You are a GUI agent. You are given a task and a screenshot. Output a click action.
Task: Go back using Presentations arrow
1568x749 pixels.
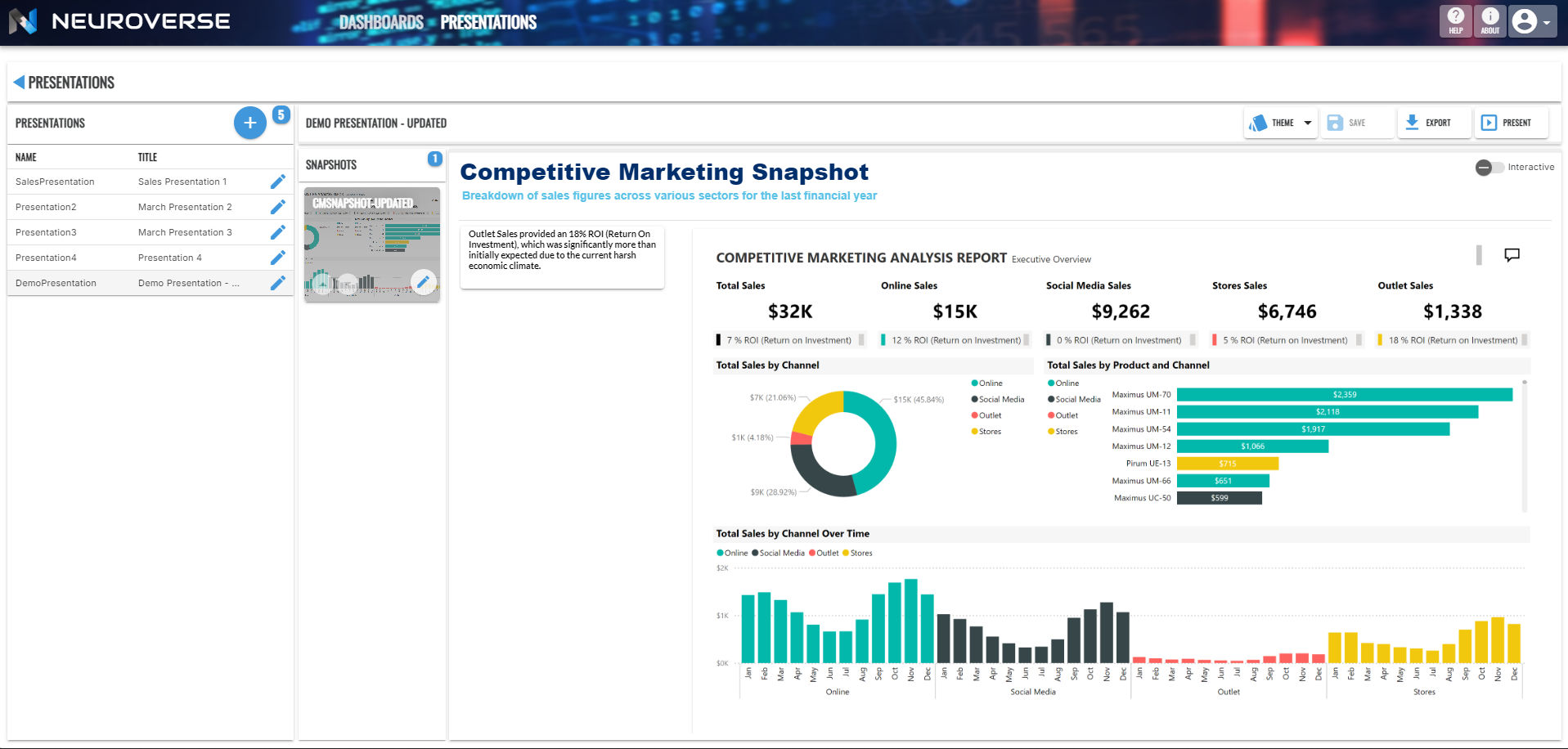20,83
